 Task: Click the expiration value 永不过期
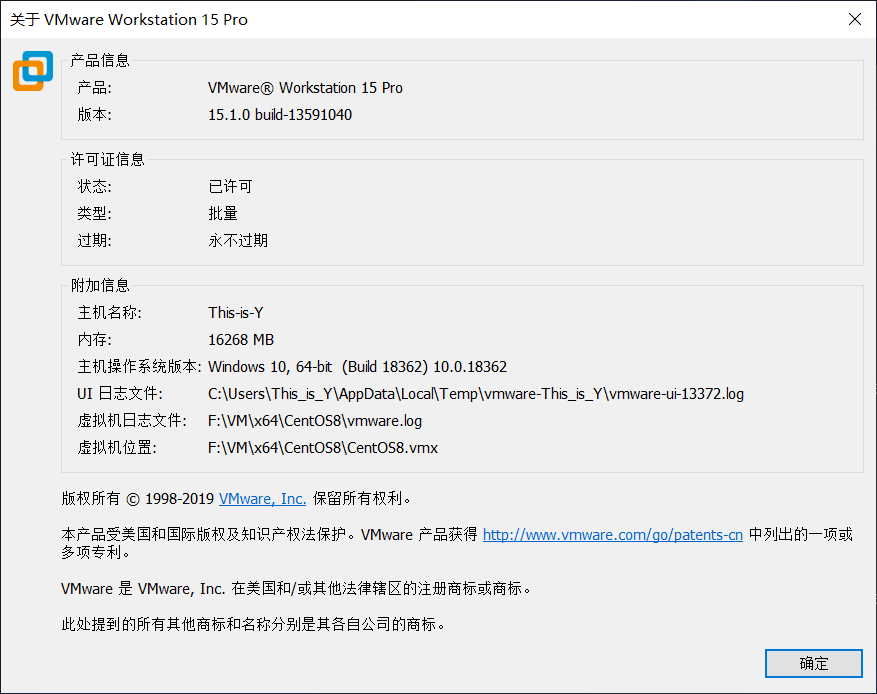click(238, 240)
